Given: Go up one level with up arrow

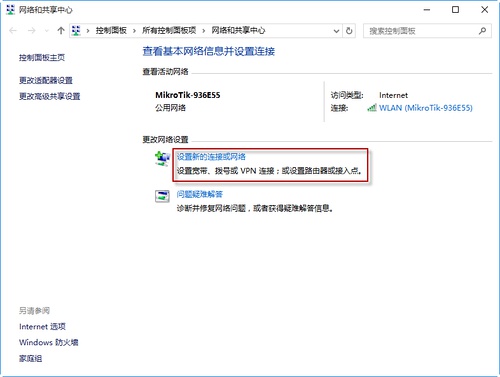Looking at the screenshot, I should pos(61,31).
